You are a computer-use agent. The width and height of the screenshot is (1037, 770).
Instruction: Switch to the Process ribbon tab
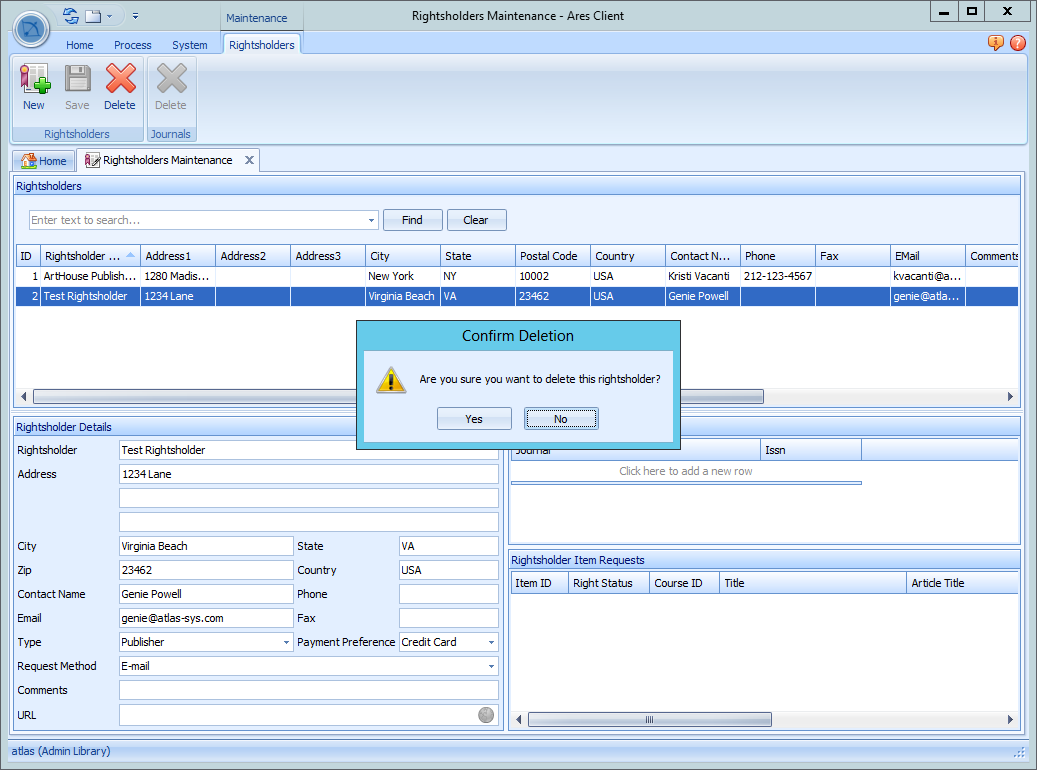[x=132, y=45]
